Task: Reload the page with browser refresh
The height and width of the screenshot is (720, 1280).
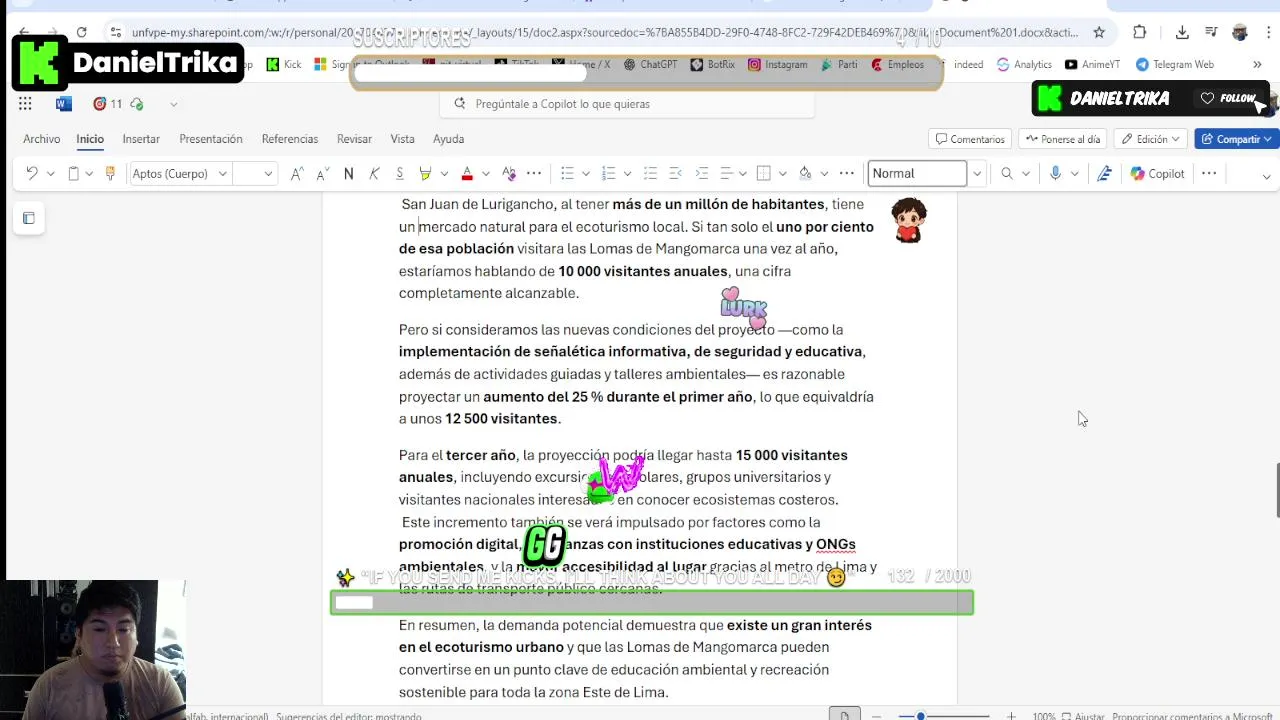Action: point(81,32)
